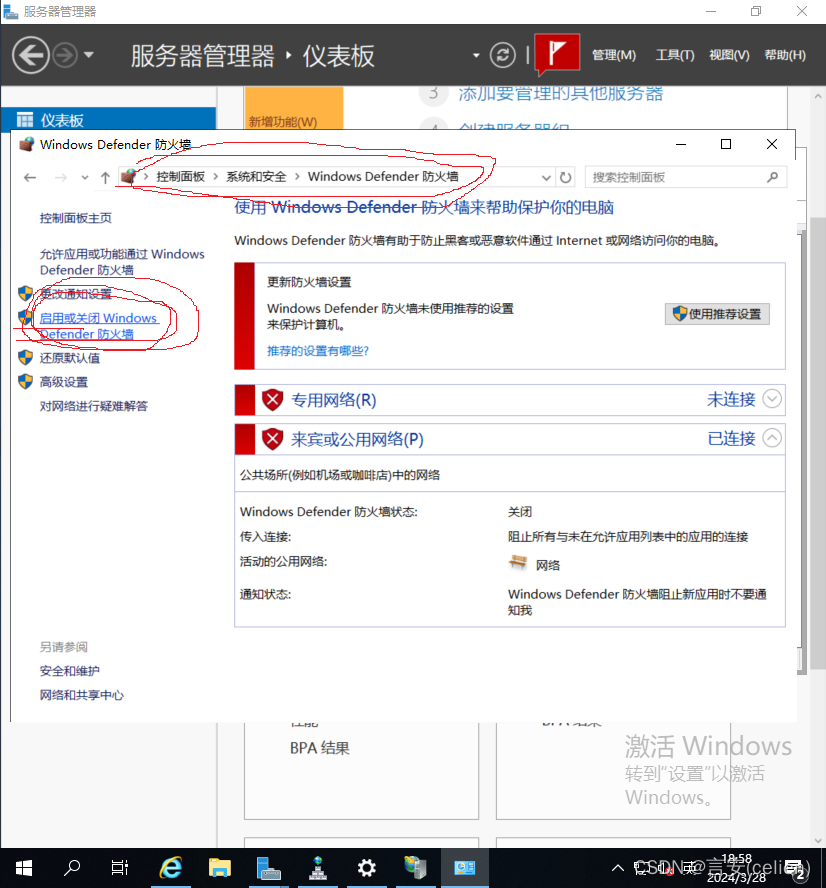Click the red shield icon beside 来宾或公用网络
Image resolution: width=826 pixels, height=888 pixels.
[x=272, y=439]
